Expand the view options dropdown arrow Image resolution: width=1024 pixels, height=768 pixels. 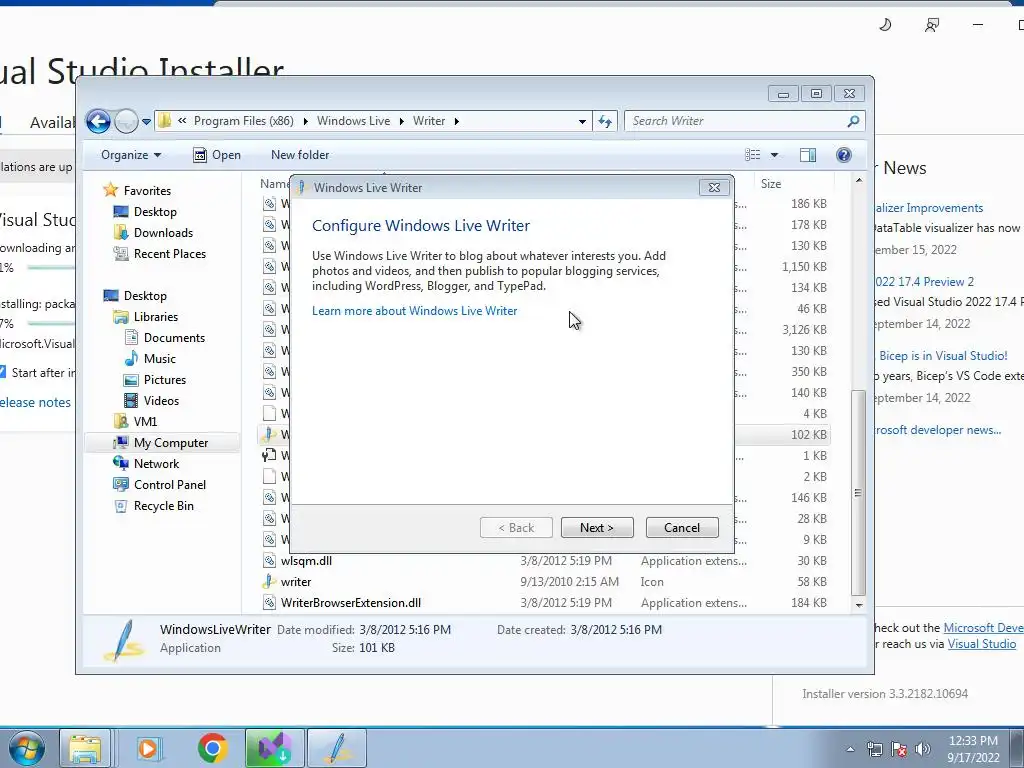775,155
